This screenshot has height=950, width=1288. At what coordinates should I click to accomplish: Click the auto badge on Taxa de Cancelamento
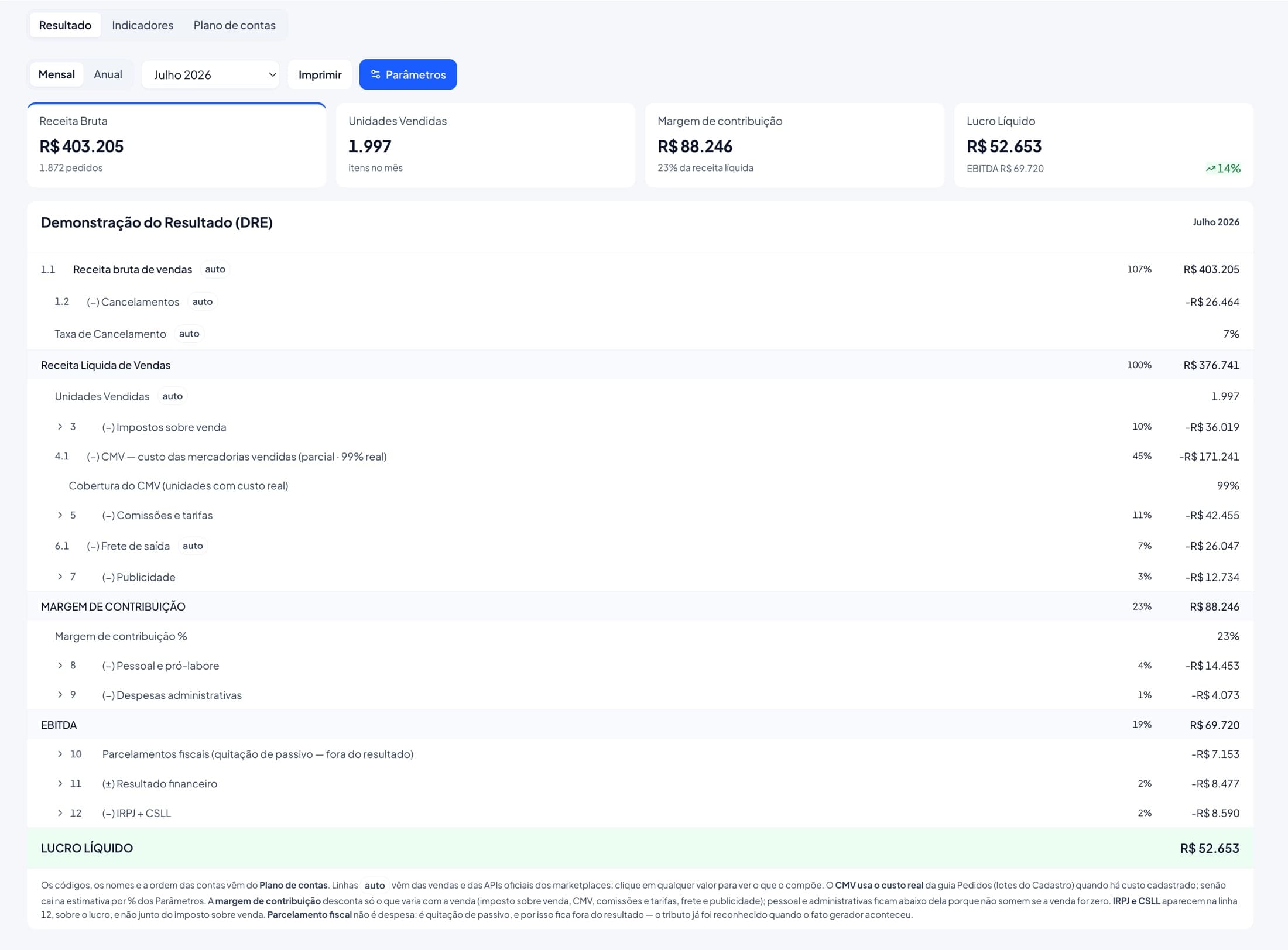coord(189,334)
